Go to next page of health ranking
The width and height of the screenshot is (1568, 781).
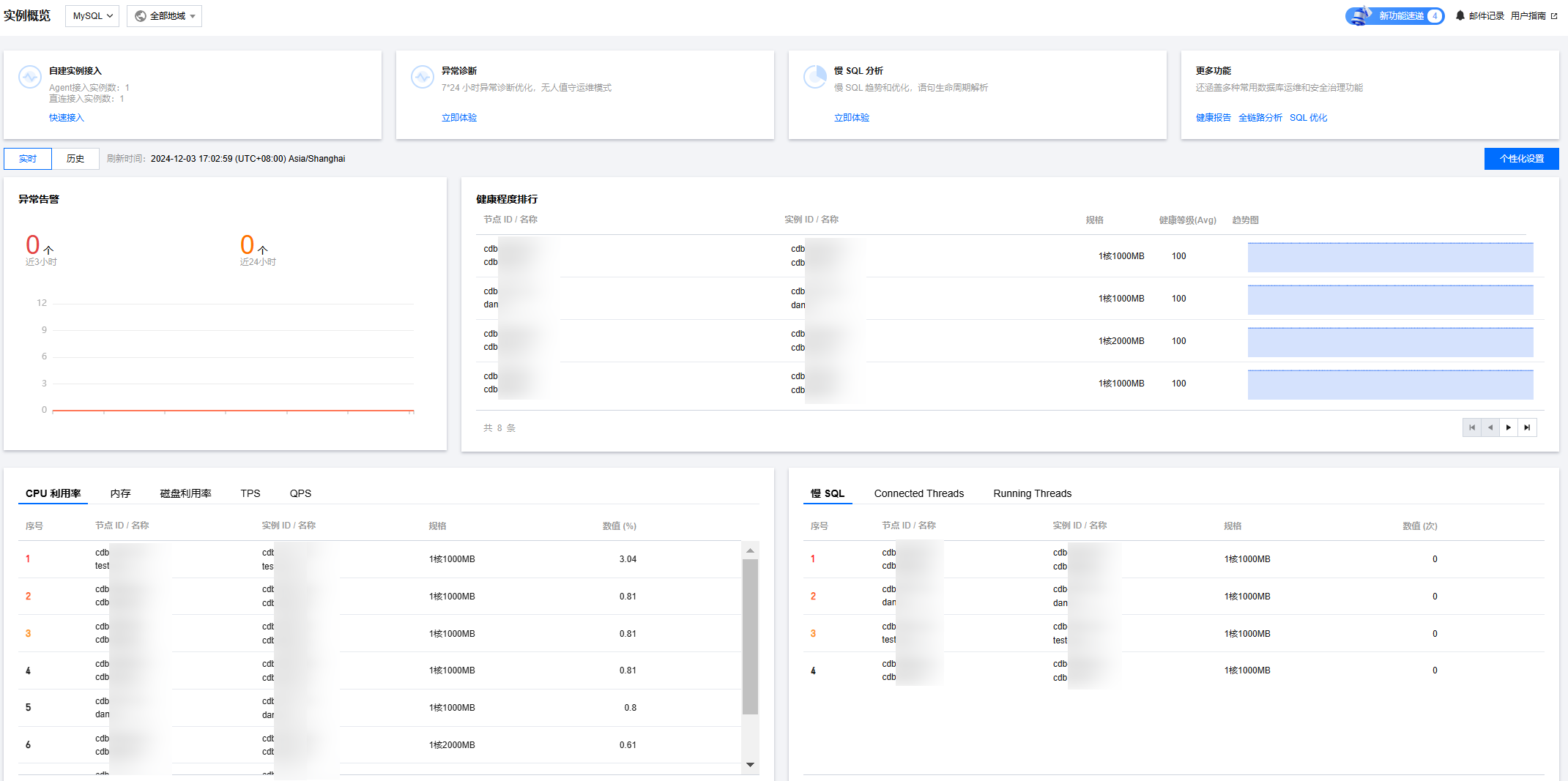(1509, 427)
